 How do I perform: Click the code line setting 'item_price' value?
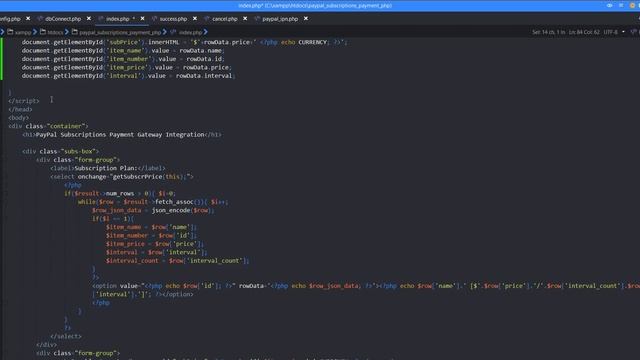pos(127,67)
